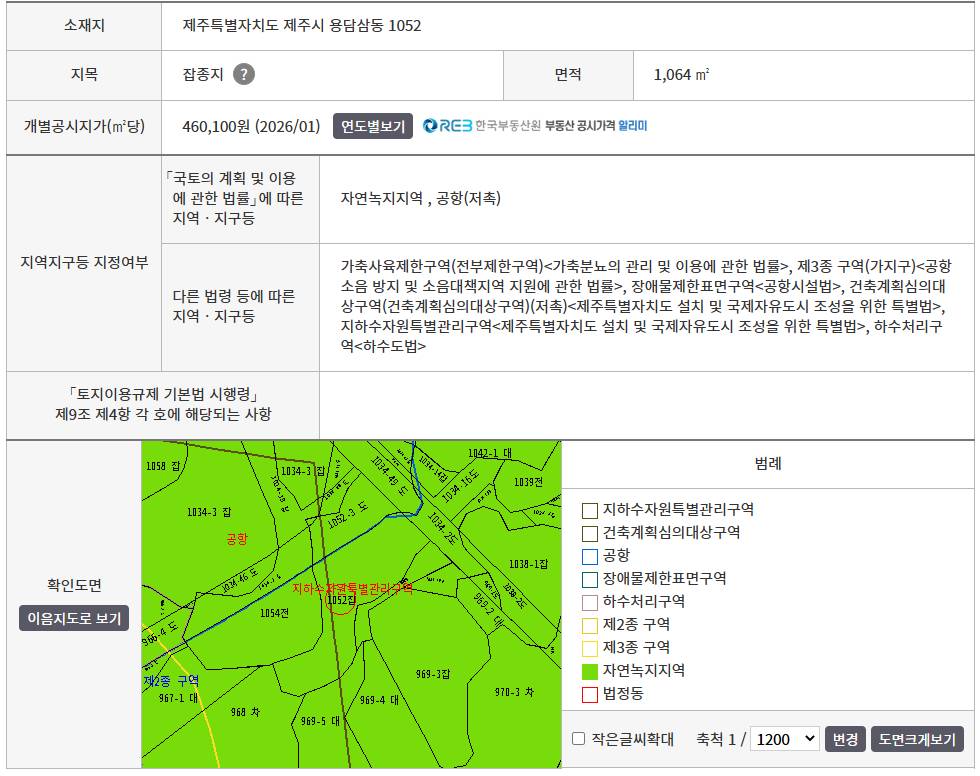
Task: Open the REB 한국부동산원 logo link
Action: 481,126
